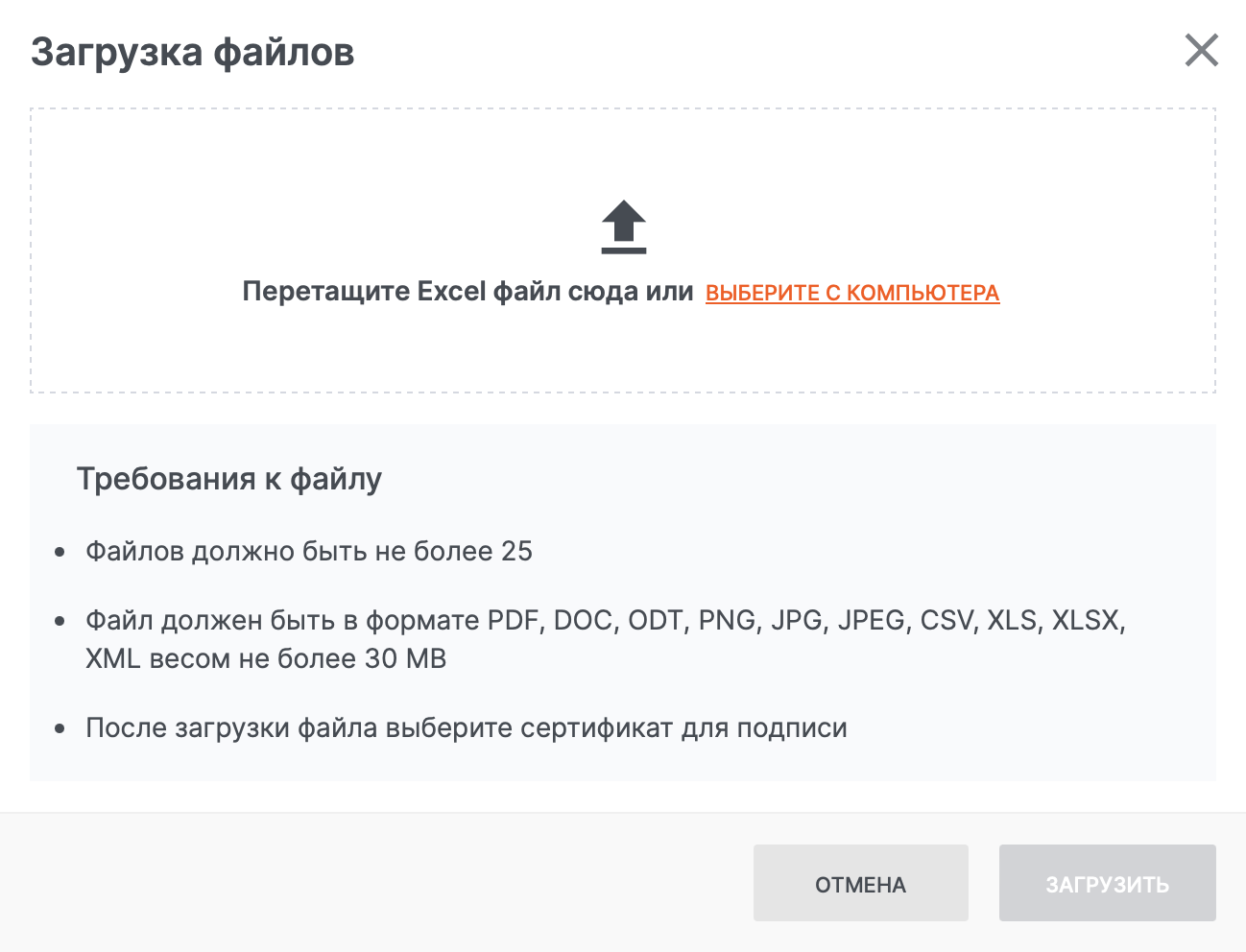Open the 'ВЫБЕРИТЕ С КОМПЬЮТЕРА' file chooser link
The image size is (1246, 952).
pyautogui.click(x=852, y=293)
